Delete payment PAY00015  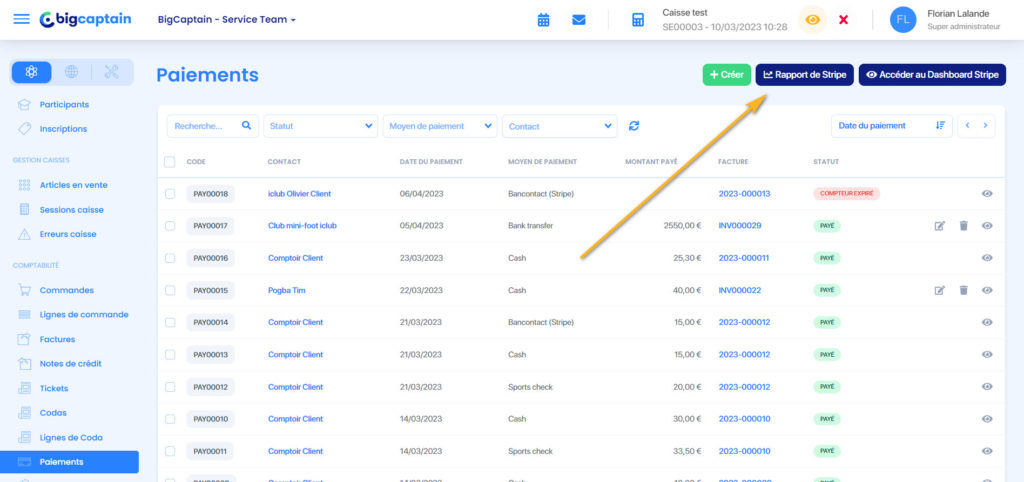pos(963,290)
